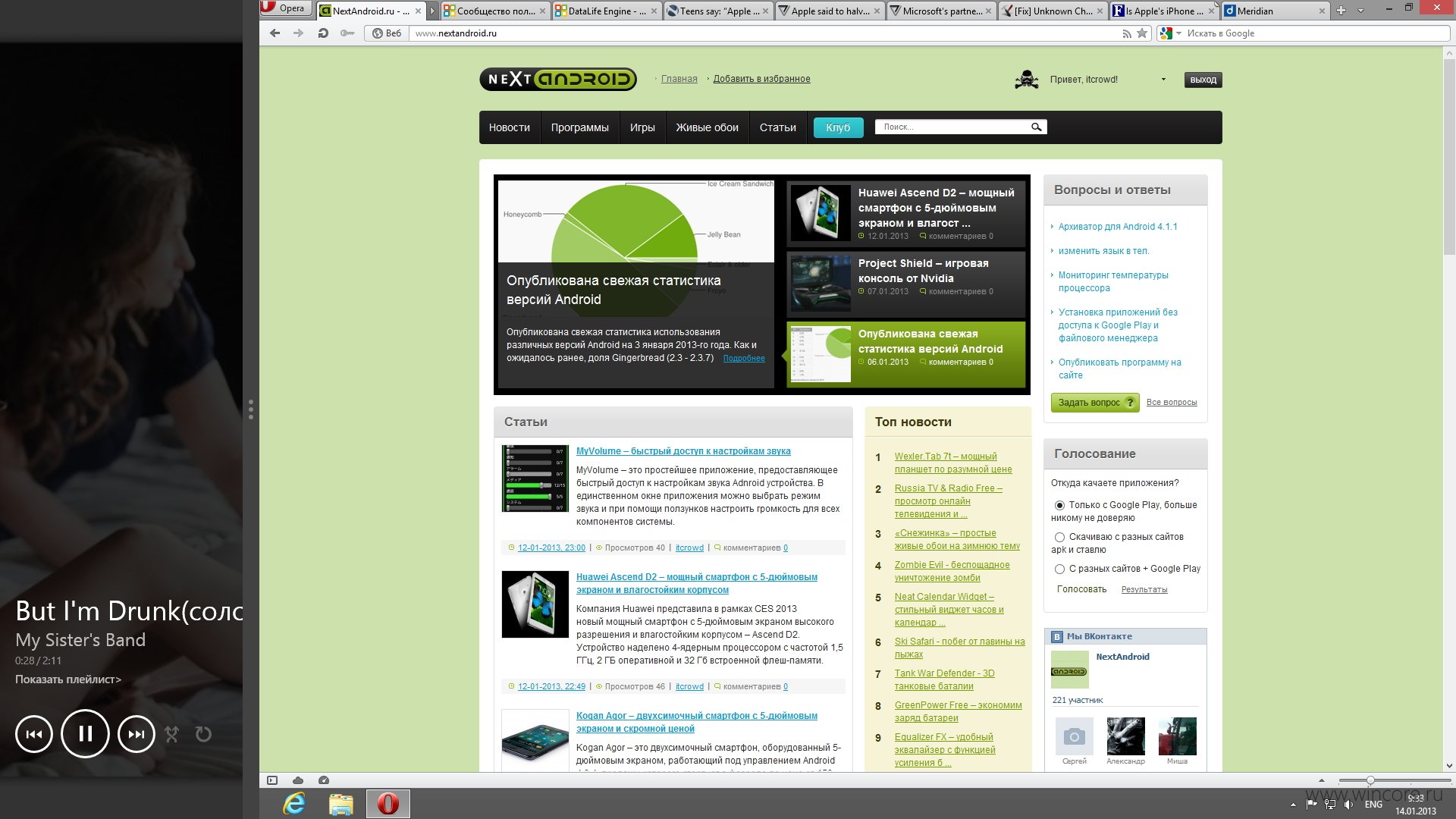Screen dimensions: 1456x819
Task: Skip to previous track in music player
Action: point(34,734)
